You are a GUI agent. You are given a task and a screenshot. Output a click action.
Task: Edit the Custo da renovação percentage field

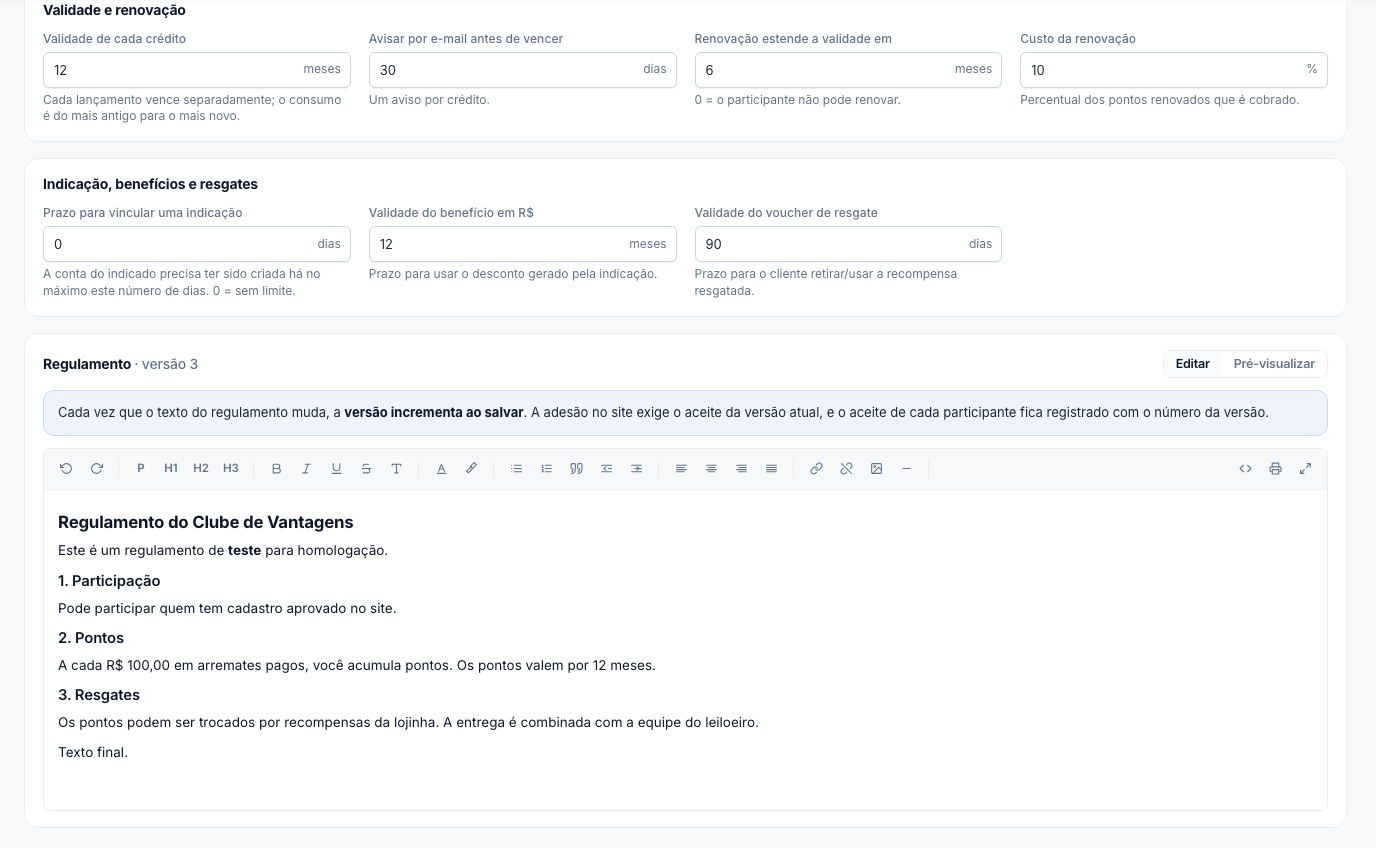(x=1174, y=70)
